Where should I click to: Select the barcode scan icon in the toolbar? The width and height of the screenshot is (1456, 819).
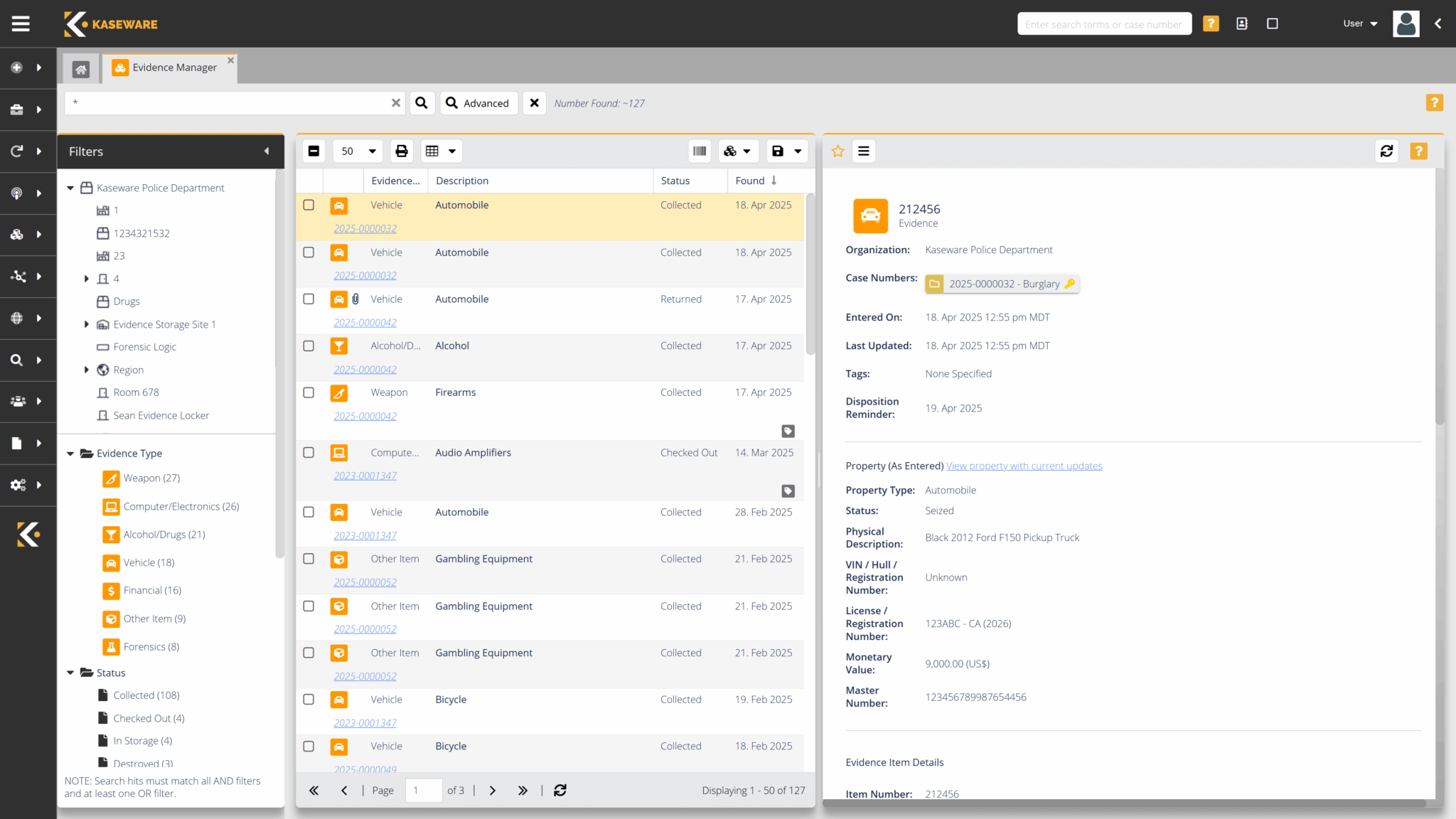(x=700, y=151)
